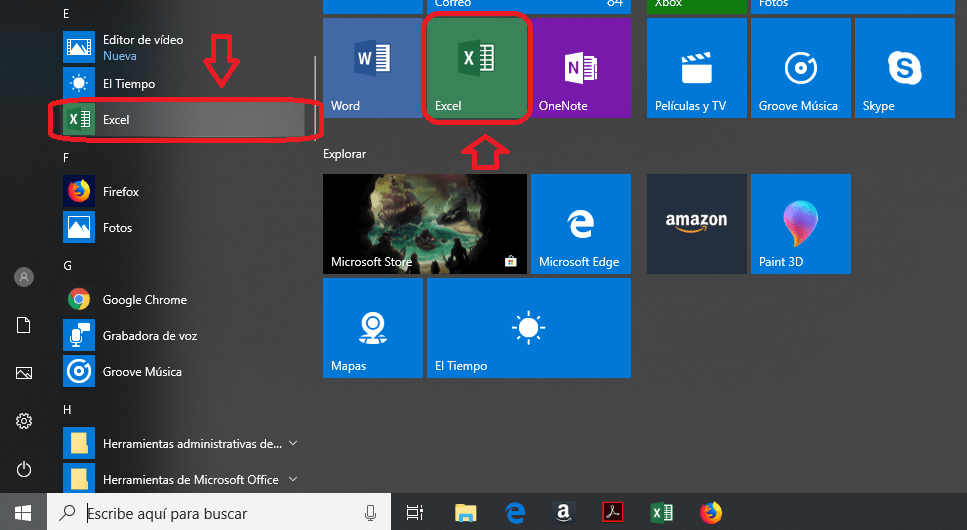Open Settings gear in Start sidebar
The height and width of the screenshot is (530, 967).
coord(23,421)
